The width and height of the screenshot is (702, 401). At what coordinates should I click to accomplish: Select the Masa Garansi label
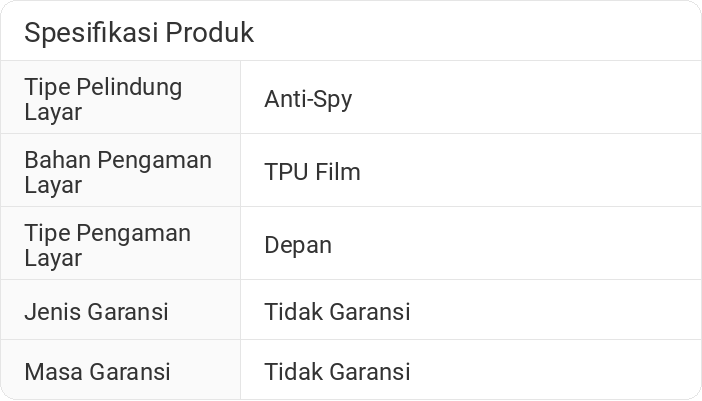coord(97,372)
